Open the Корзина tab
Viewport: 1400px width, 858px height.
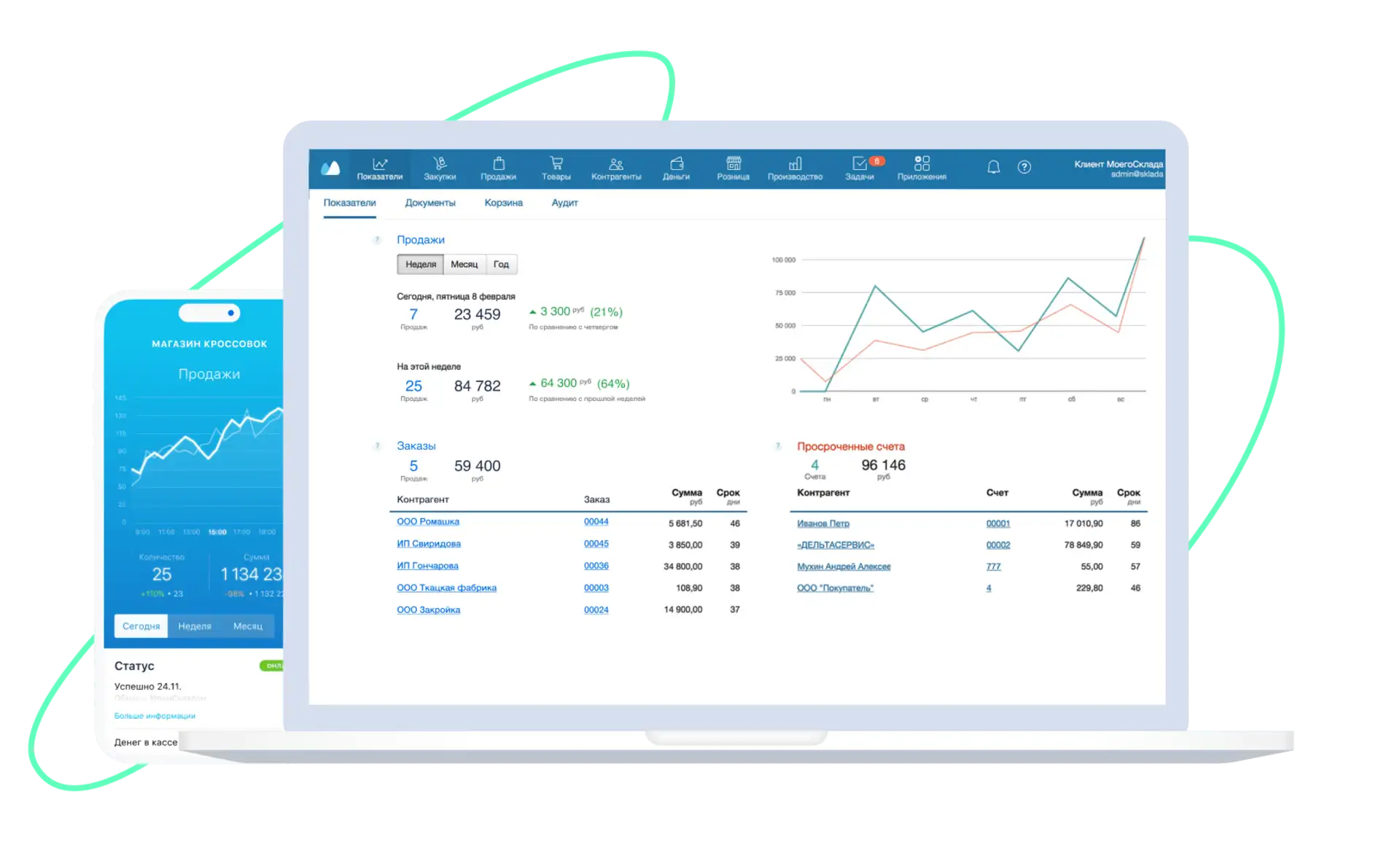[x=503, y=203]
